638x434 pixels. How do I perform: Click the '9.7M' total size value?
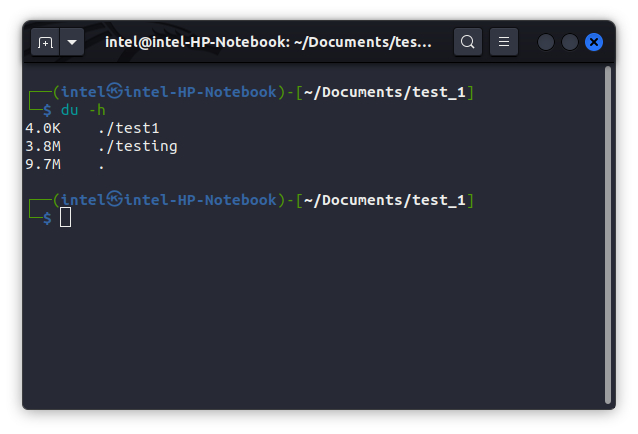(x=42, y=164)
